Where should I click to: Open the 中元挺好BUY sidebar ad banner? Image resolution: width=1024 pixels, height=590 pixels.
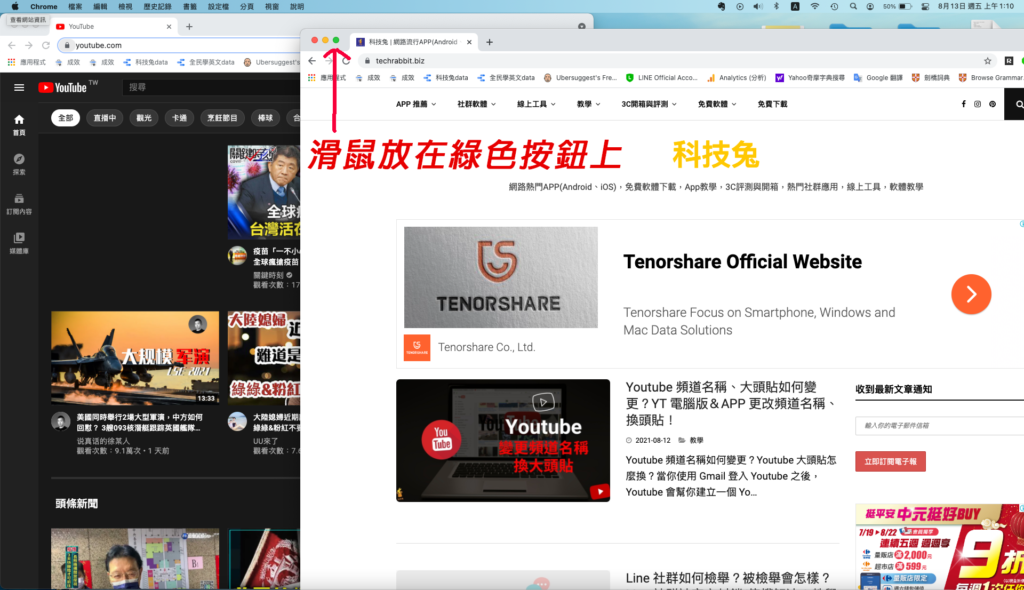pyautogui.click(x=939, y=547)
